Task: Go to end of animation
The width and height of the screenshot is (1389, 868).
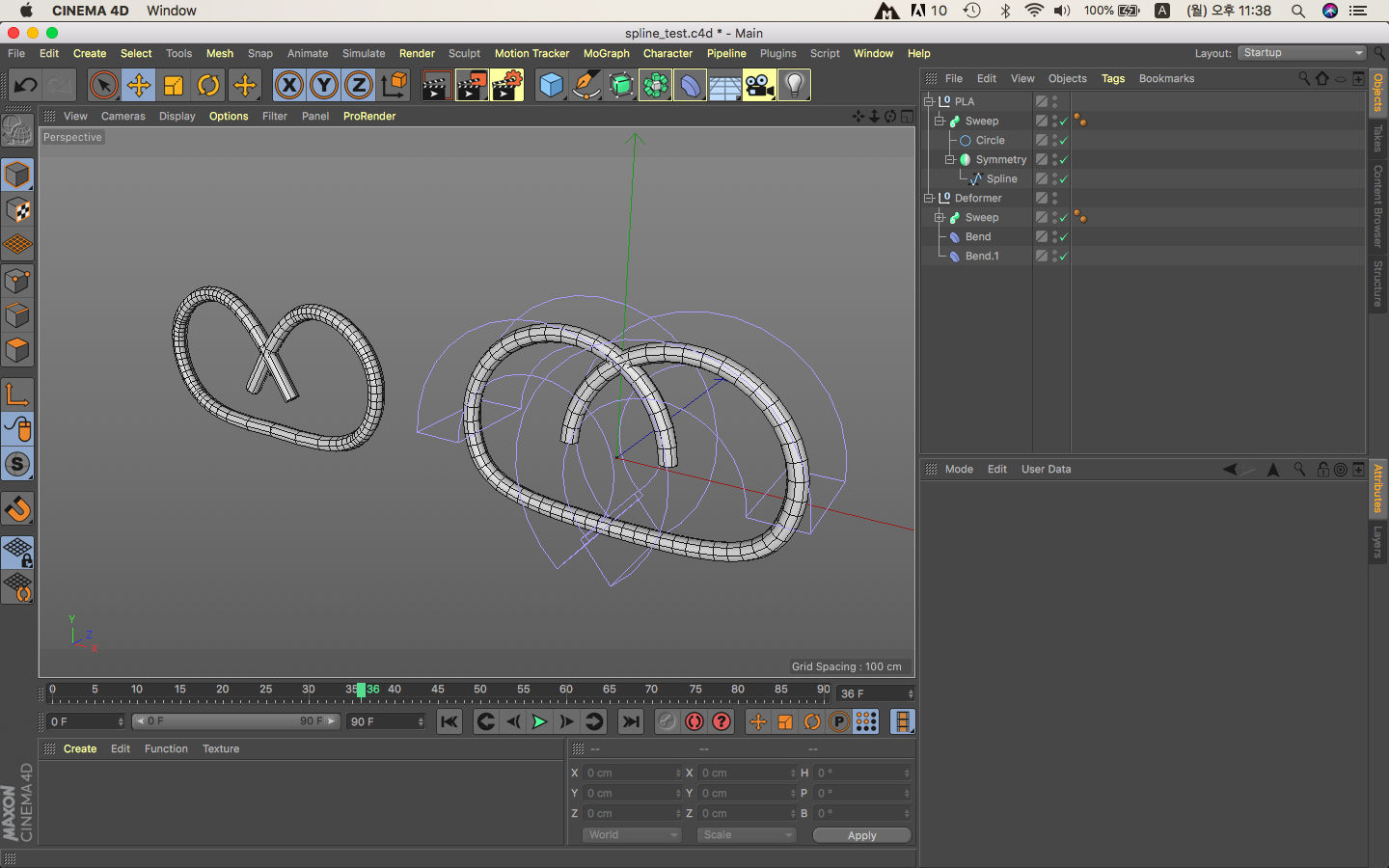Action: click(x=631, y=721)
